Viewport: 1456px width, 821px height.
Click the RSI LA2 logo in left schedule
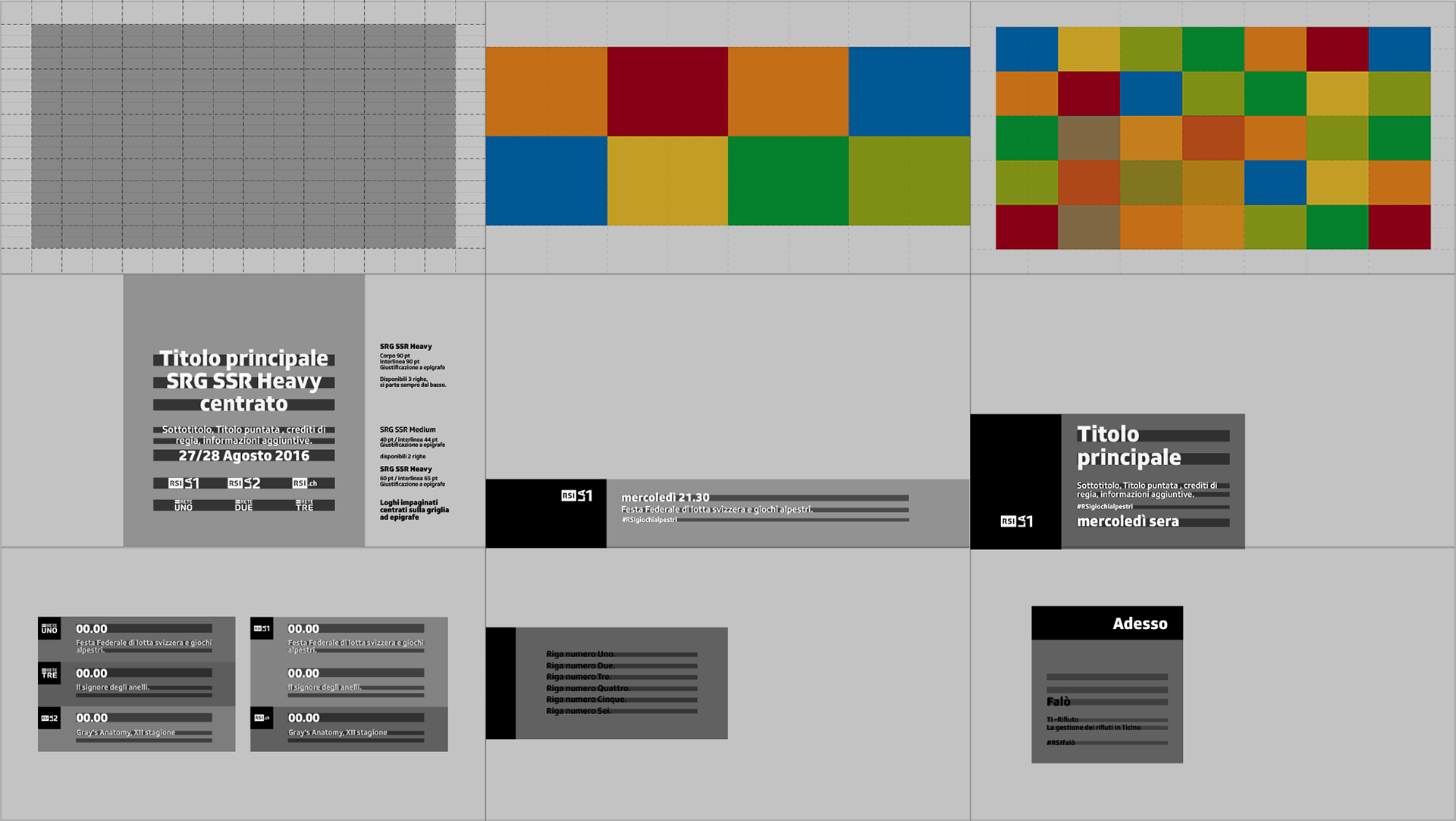[x=49, y=718]
